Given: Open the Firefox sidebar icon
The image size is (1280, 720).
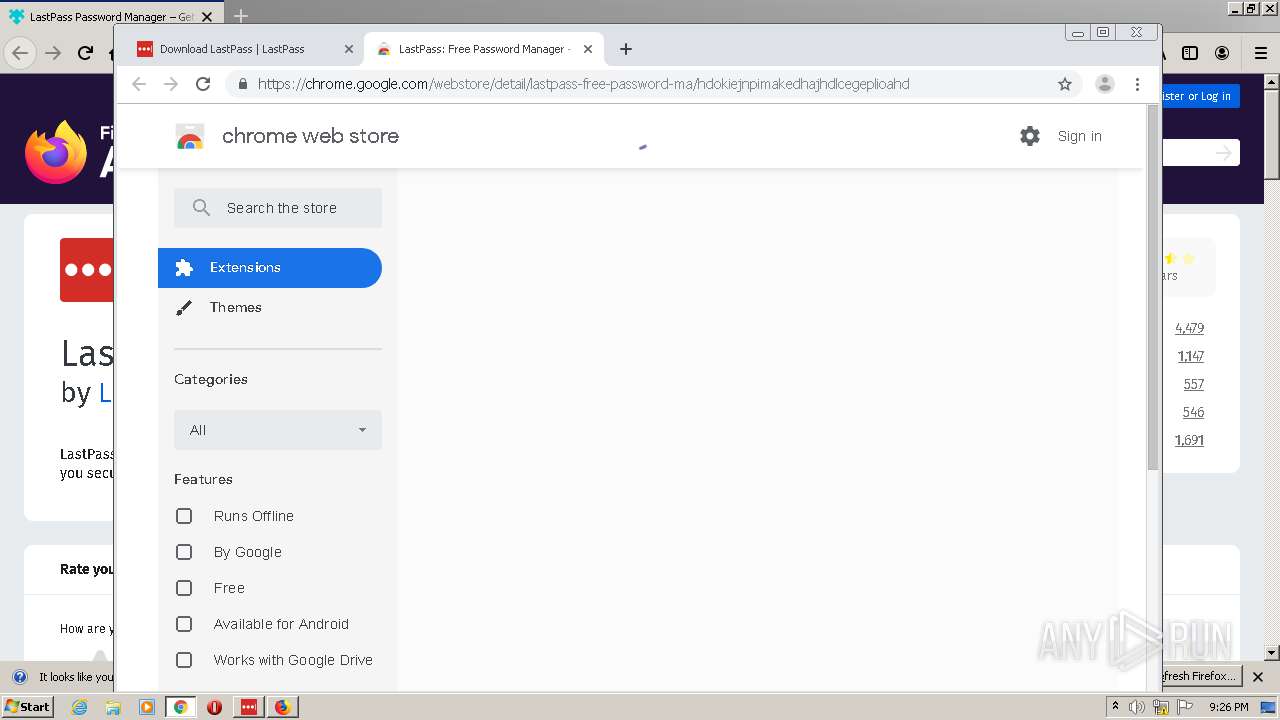Looking at the screenshot, I should pos(1190,53).
